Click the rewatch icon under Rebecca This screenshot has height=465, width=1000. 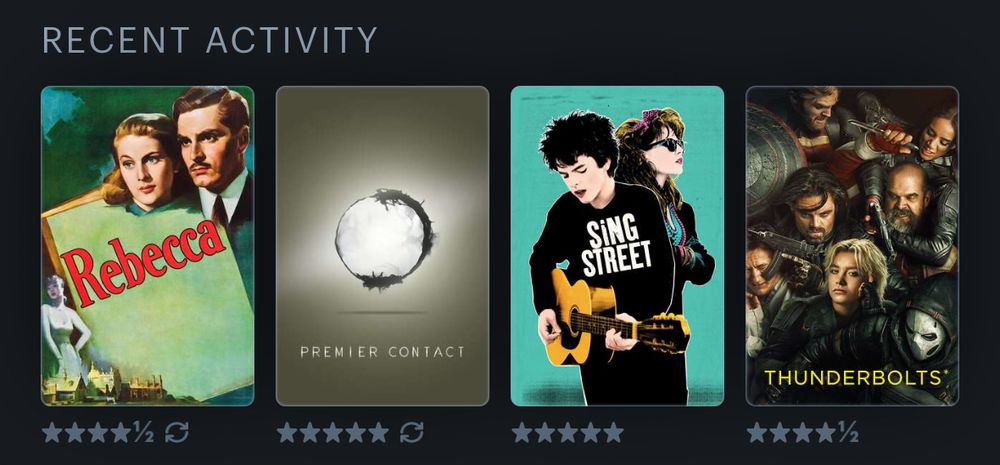pyautogui.click(x=177, y=432)
